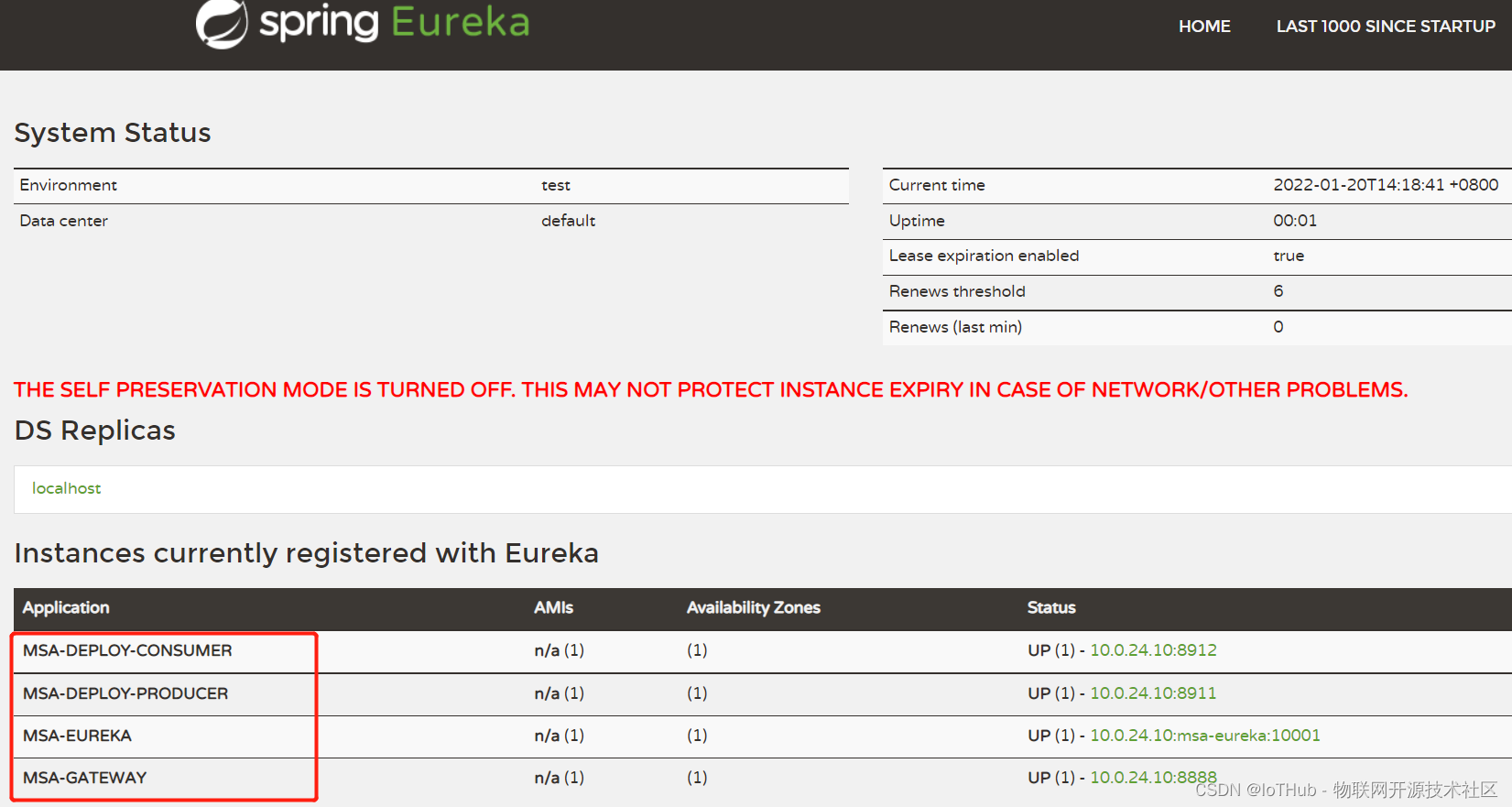
Task: Click Availability Zones value for MSA-DEPLOY-CONSUMER
Action: 697,650
